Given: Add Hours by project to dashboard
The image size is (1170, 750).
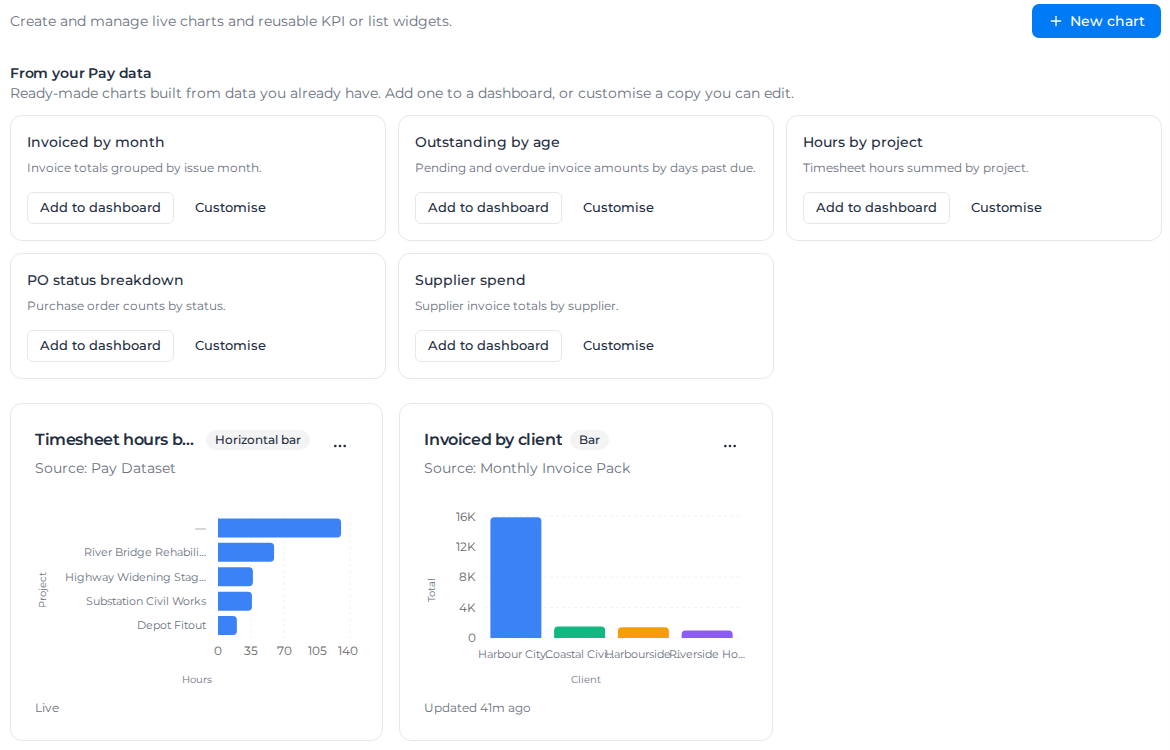Looking at the screenshot, I should [x=876, y=207].
